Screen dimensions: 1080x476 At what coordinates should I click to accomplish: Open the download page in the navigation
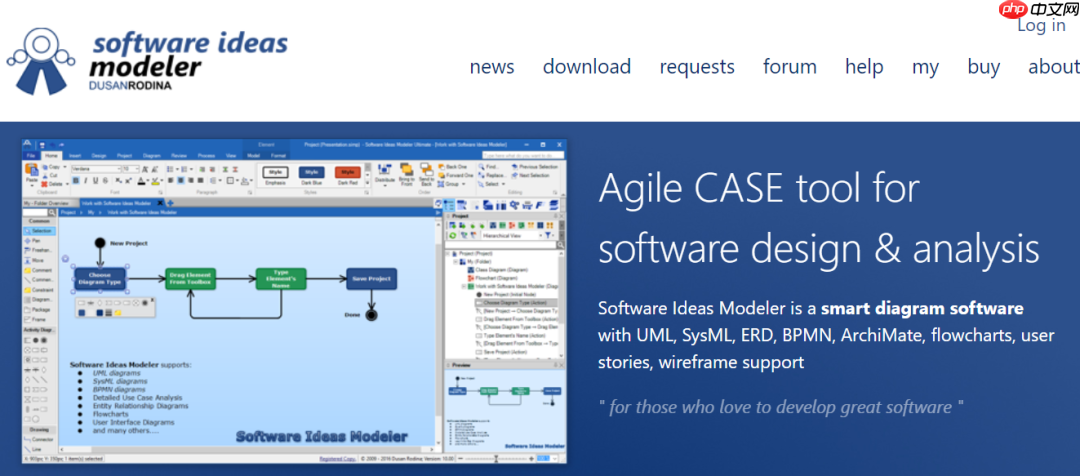click(x=586, y=67)
